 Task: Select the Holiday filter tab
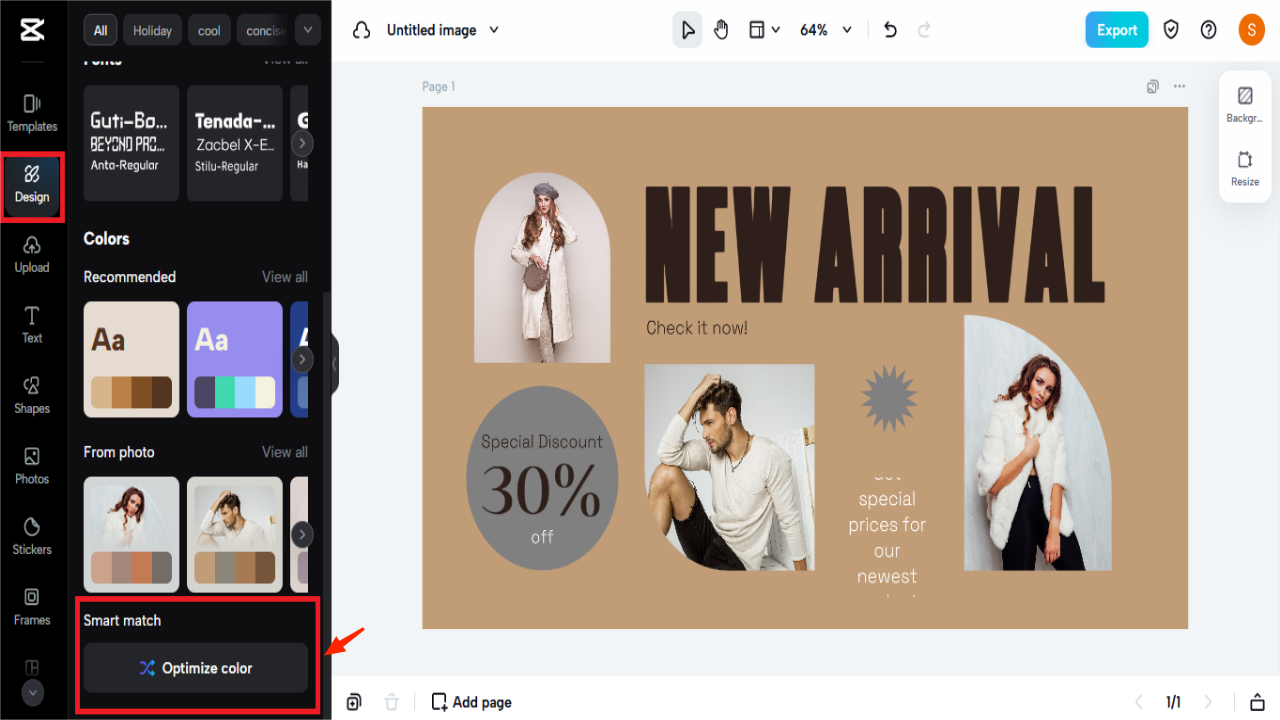click(x=152, y=30)
